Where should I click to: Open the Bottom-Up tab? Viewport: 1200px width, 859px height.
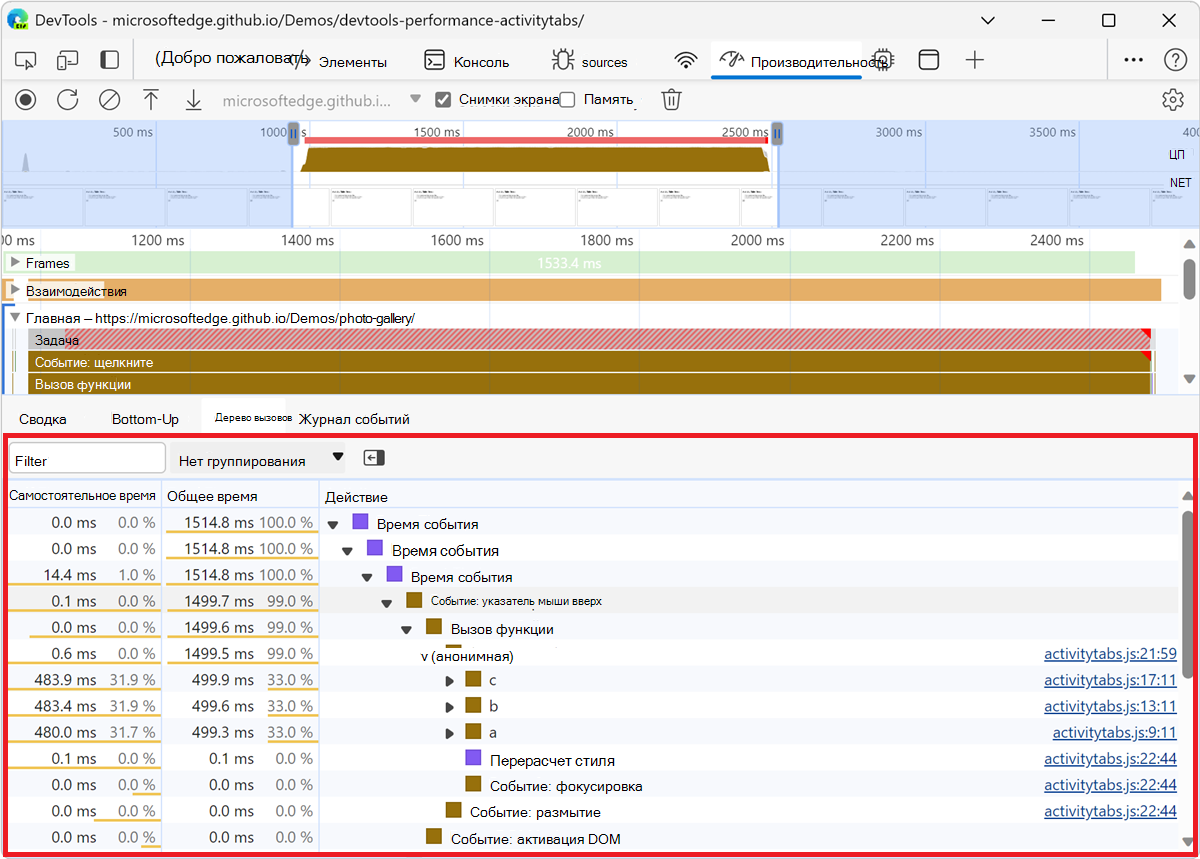[x=145, y=419]
